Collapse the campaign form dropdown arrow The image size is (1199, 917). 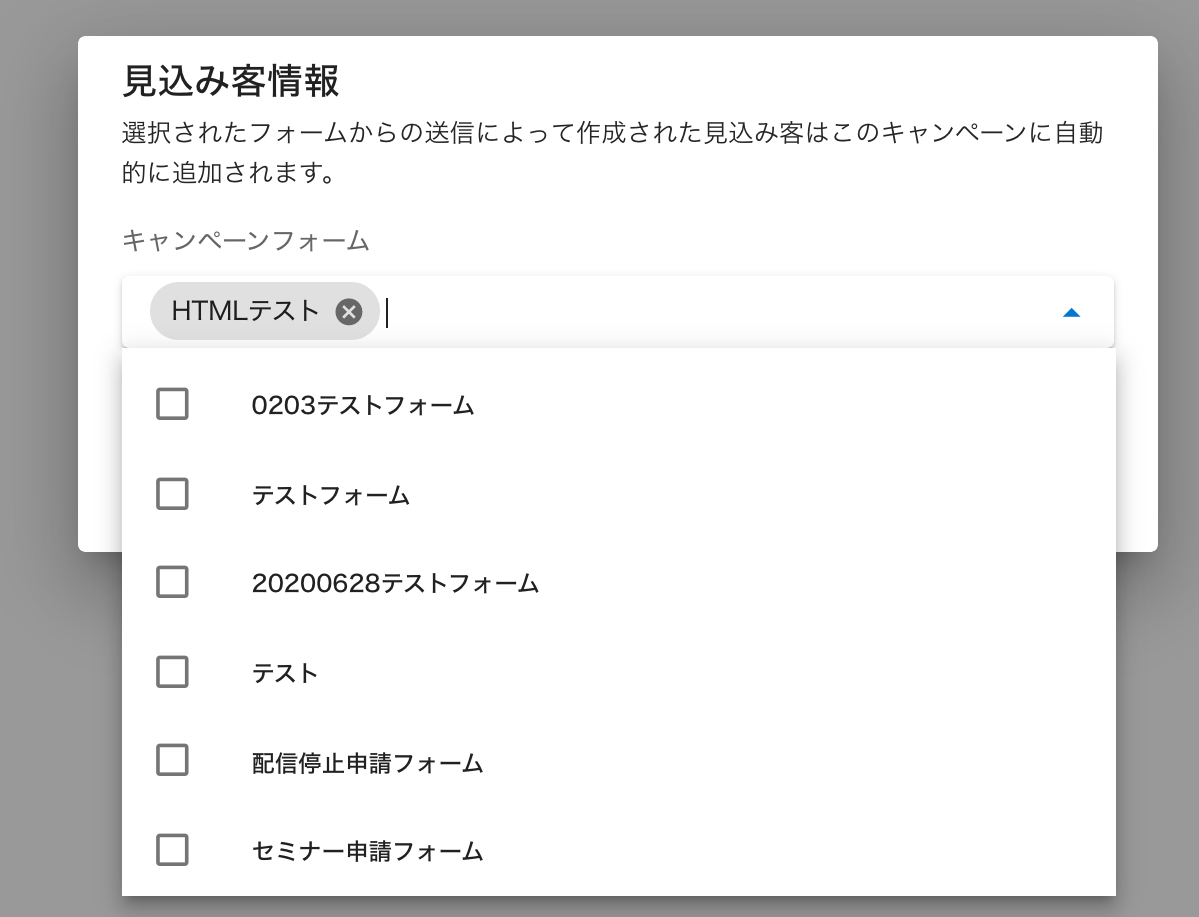coord(1071,313)
